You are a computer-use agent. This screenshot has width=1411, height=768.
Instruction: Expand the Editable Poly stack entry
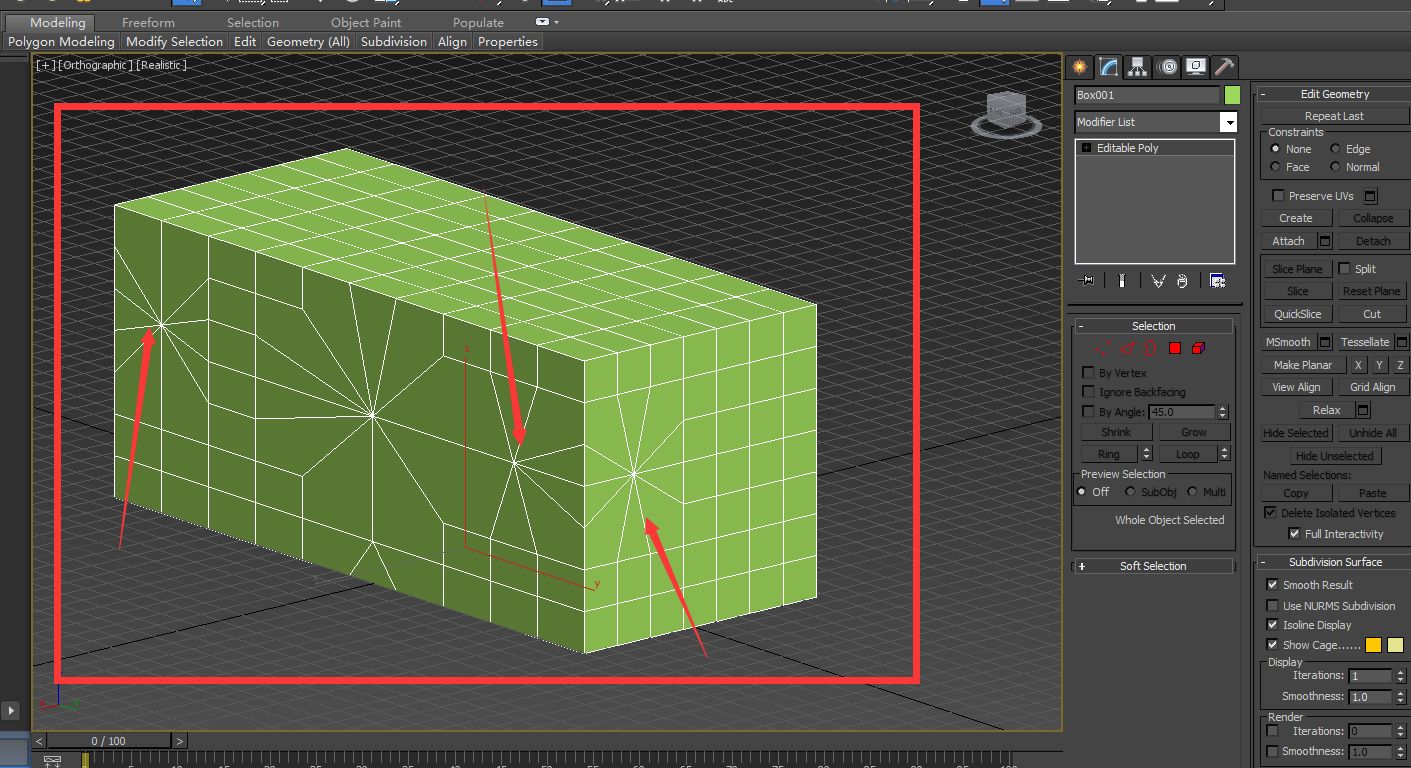(x=1086, y=148)
